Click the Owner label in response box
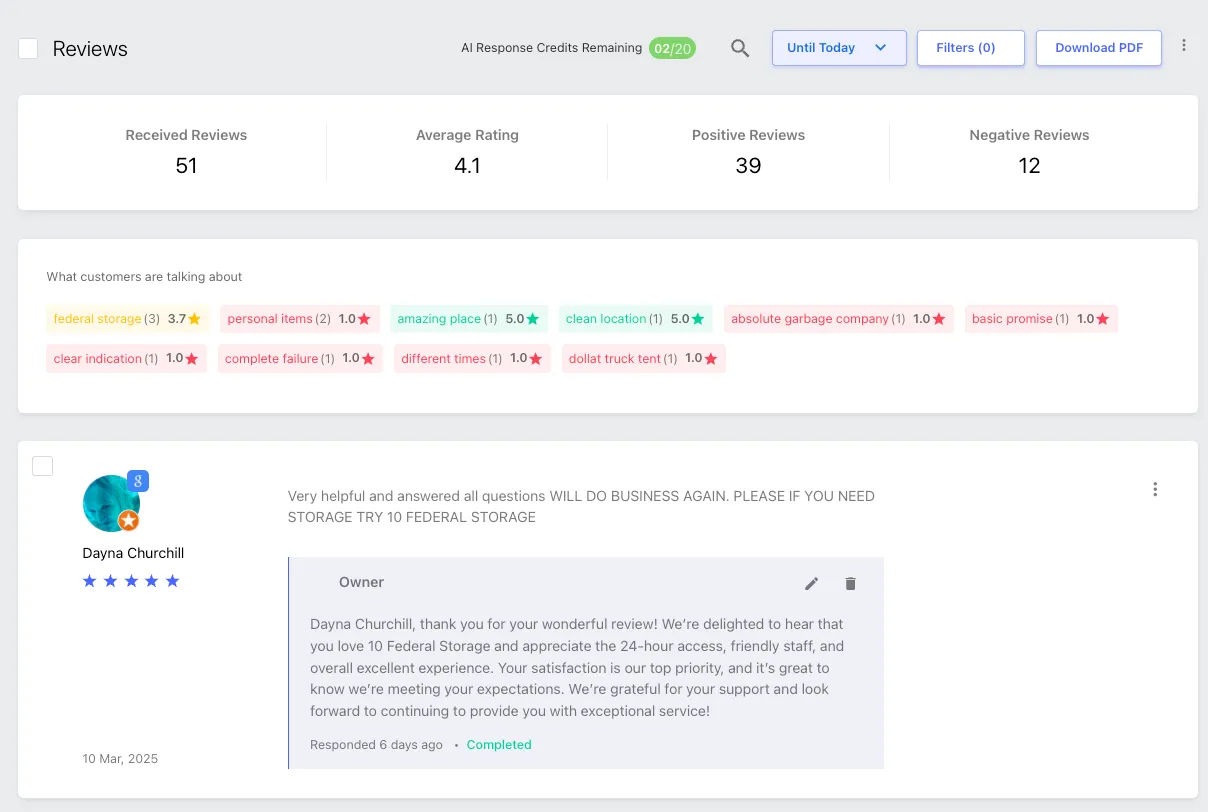This screenshot has height=812, width=1208. tap(361, 582)
